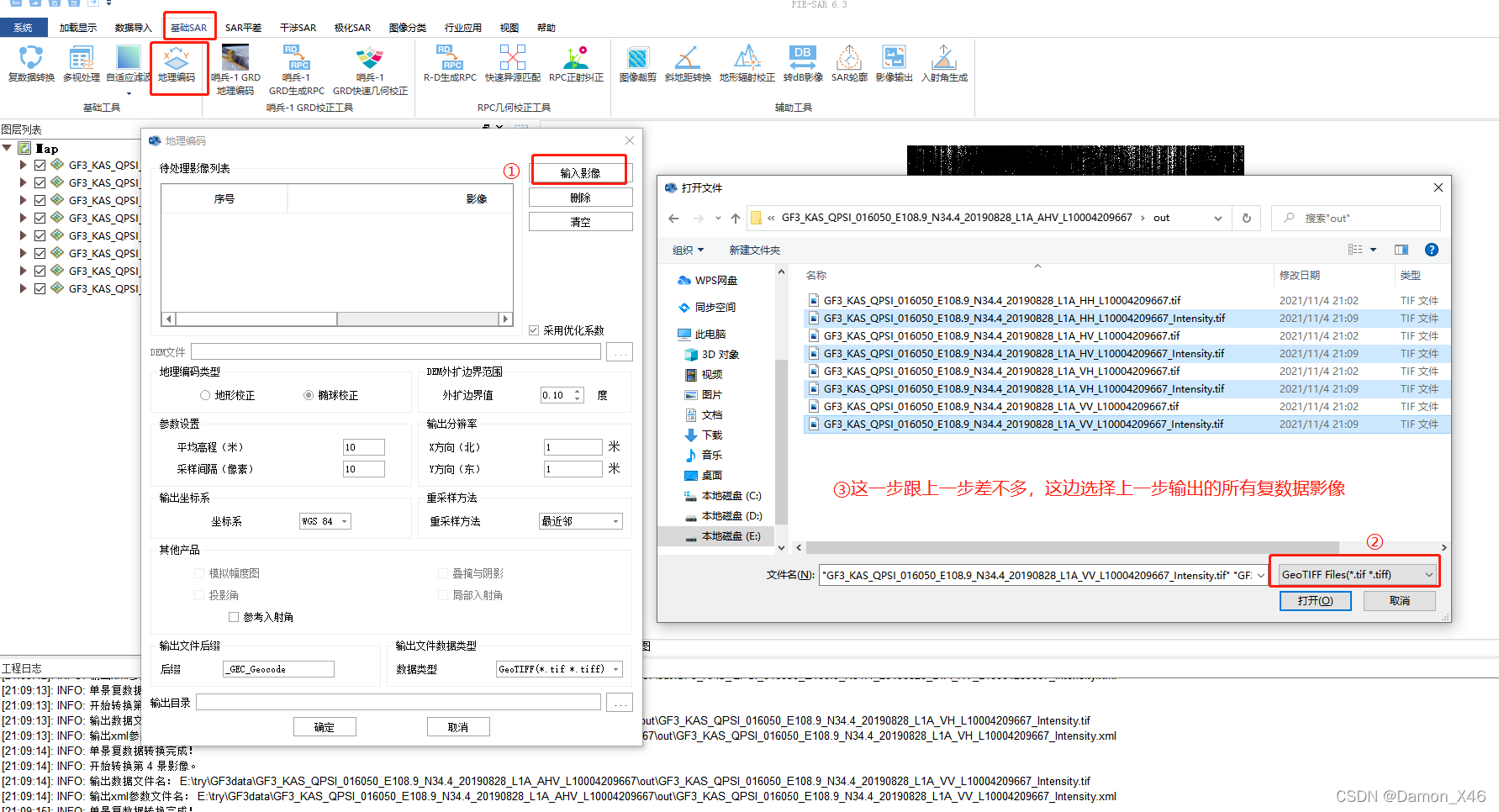Image resolution: width=1499 pixels, height=812 pixels.
Task: Open the 快速异源匹配 tool
Action: [x=513, y=64]
